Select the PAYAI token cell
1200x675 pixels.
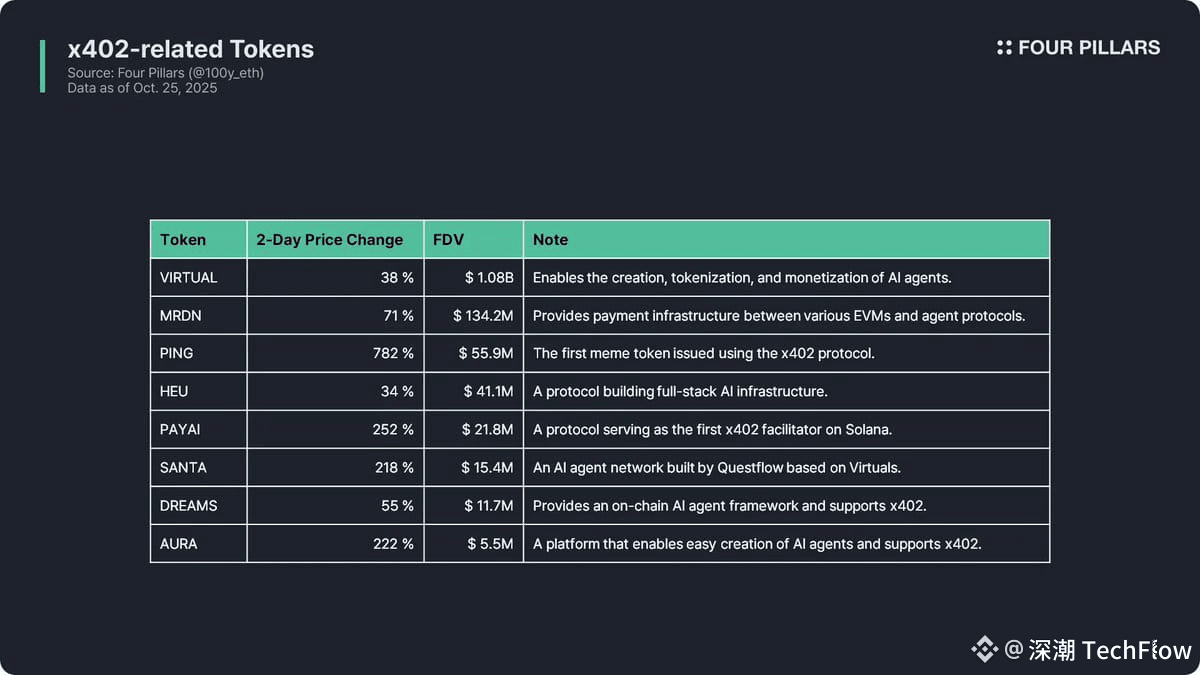(x=182, y=429)
